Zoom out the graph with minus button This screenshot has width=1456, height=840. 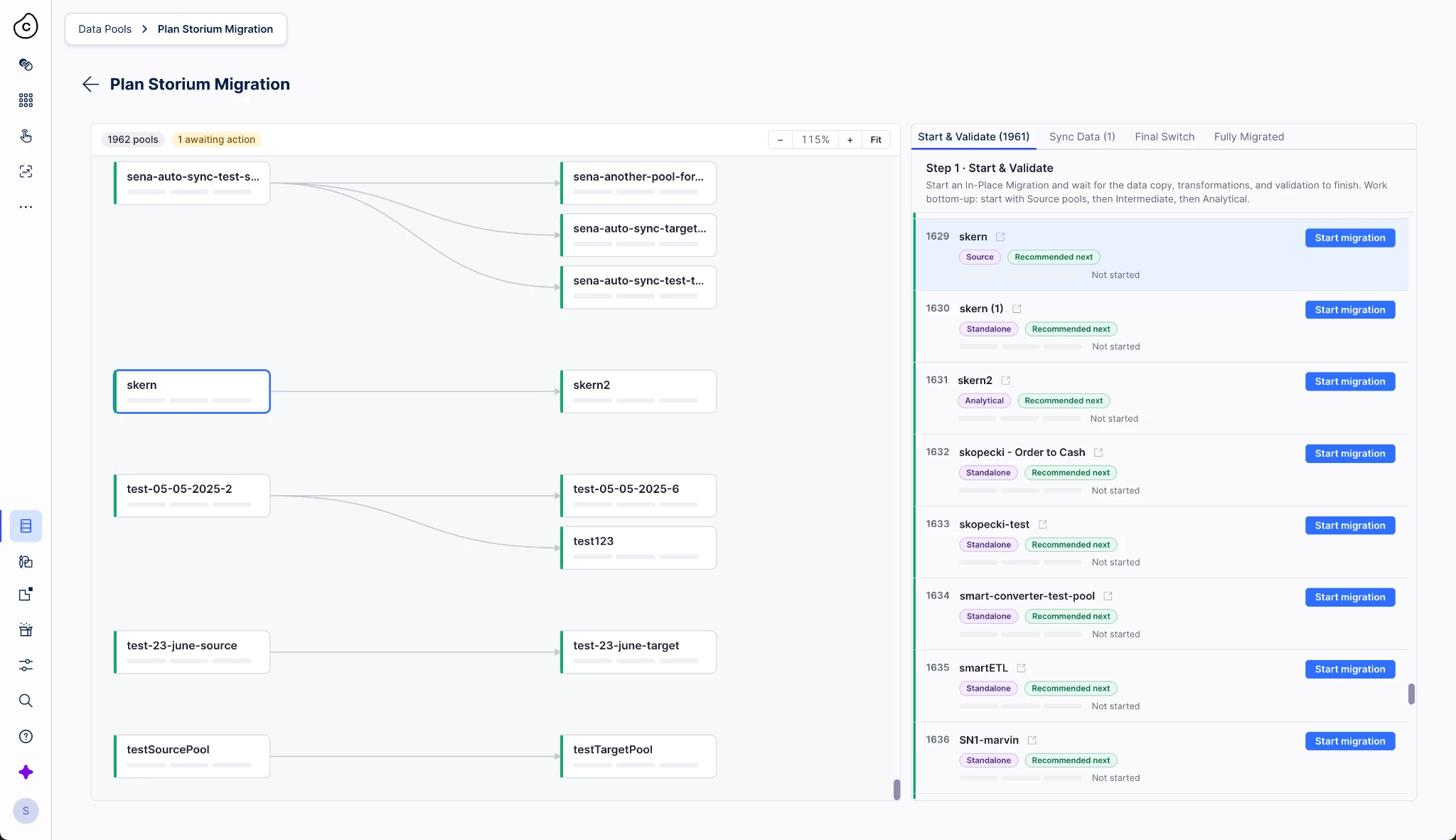click(x=780, y=139)
